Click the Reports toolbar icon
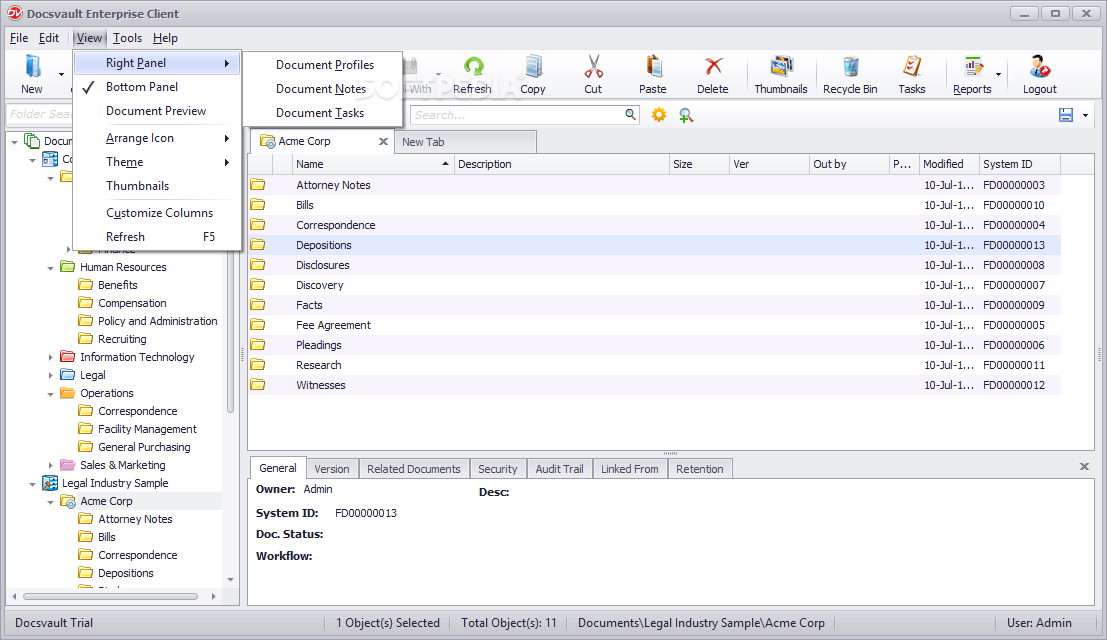 point(974,66)
